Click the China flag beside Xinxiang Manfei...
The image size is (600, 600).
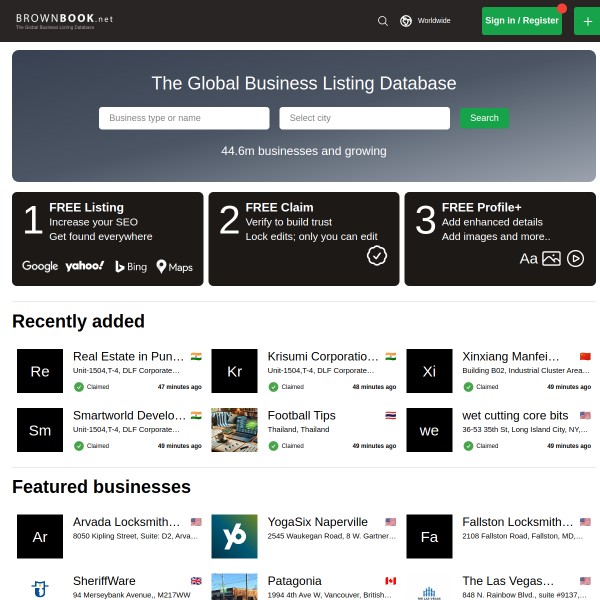(x=585, y=356)
